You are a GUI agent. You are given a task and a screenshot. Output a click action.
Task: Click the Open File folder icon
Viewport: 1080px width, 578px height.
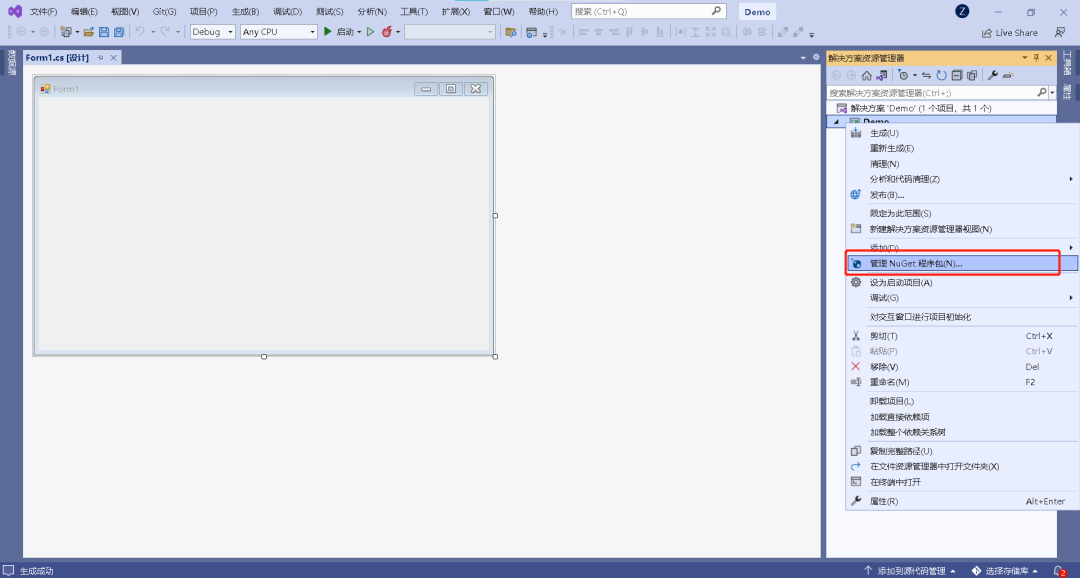89,32
